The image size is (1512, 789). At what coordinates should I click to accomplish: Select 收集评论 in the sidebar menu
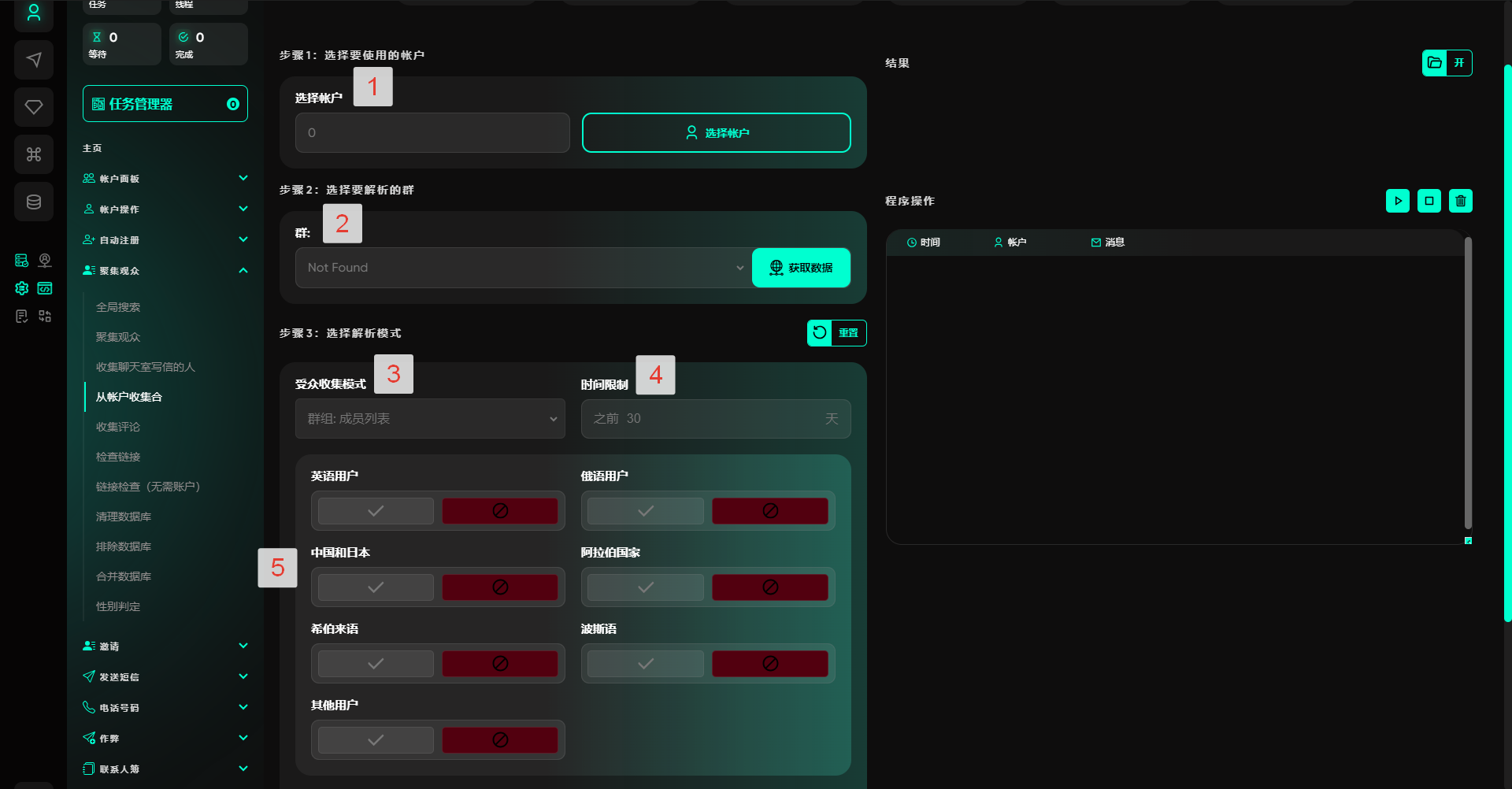click(x=118, y=427)
